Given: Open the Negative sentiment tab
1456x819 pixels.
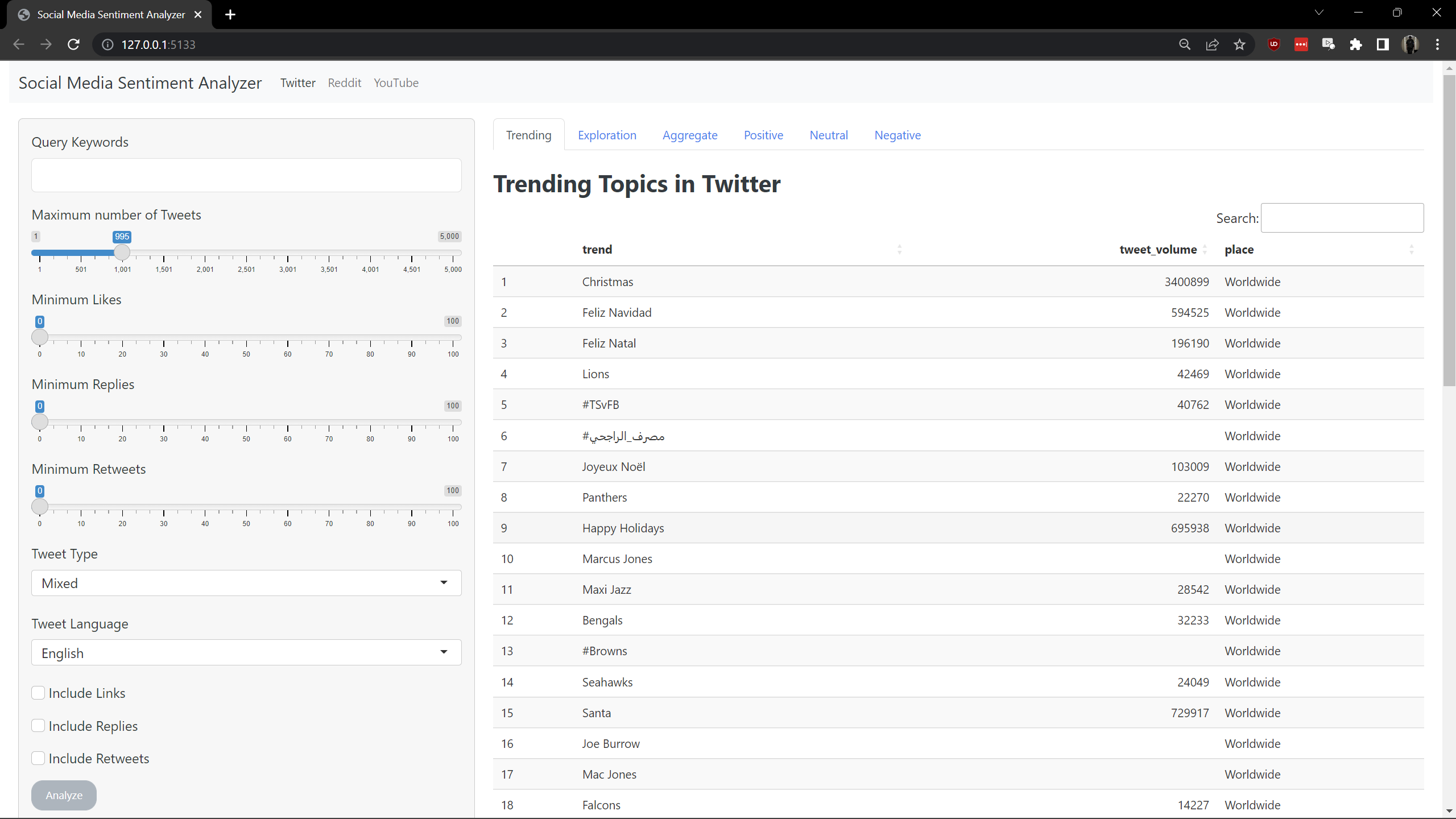Looking at the screenshot, I should click(897, 135).
